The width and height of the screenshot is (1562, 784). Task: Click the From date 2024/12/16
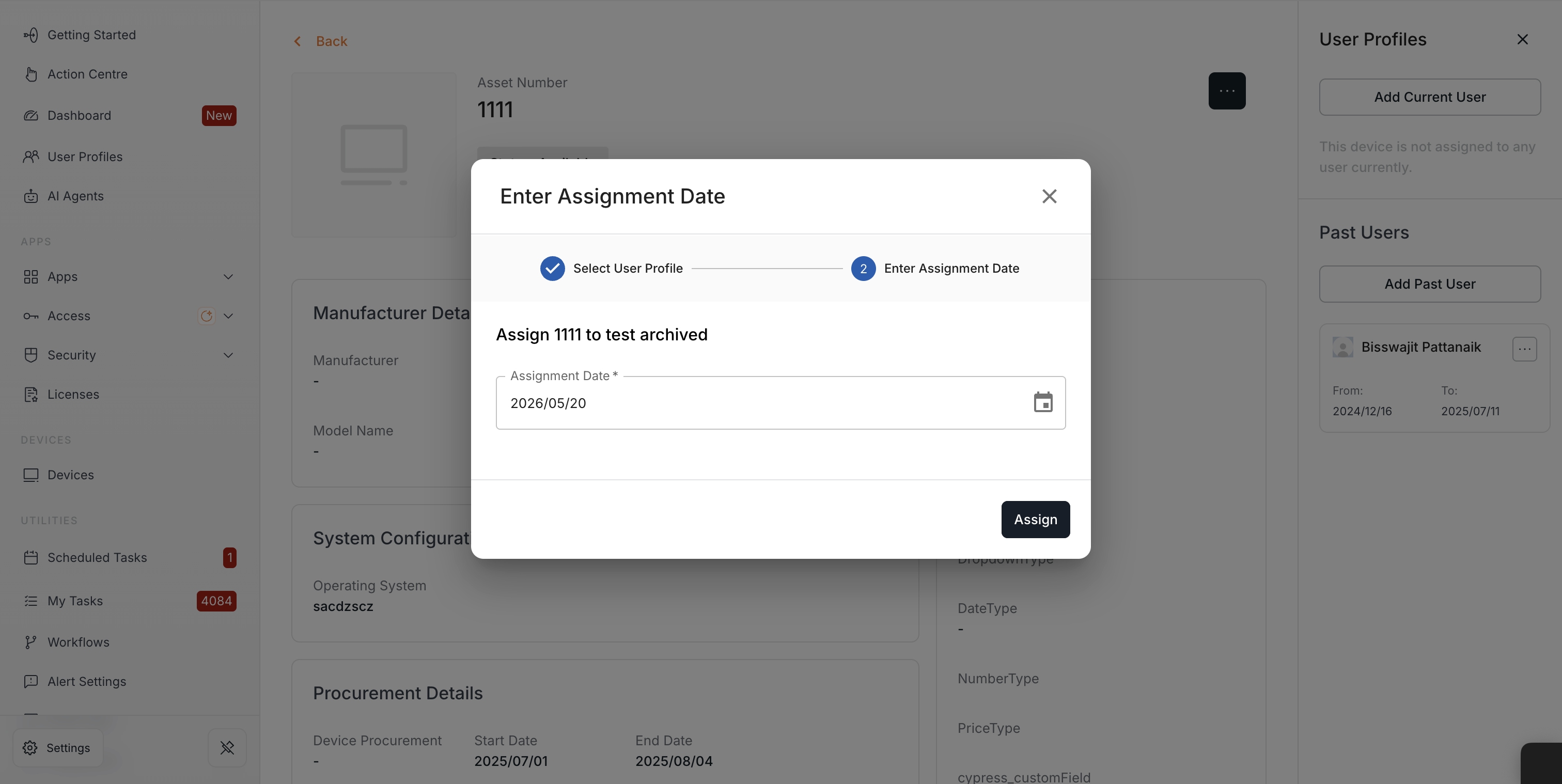click(1362, 411)
